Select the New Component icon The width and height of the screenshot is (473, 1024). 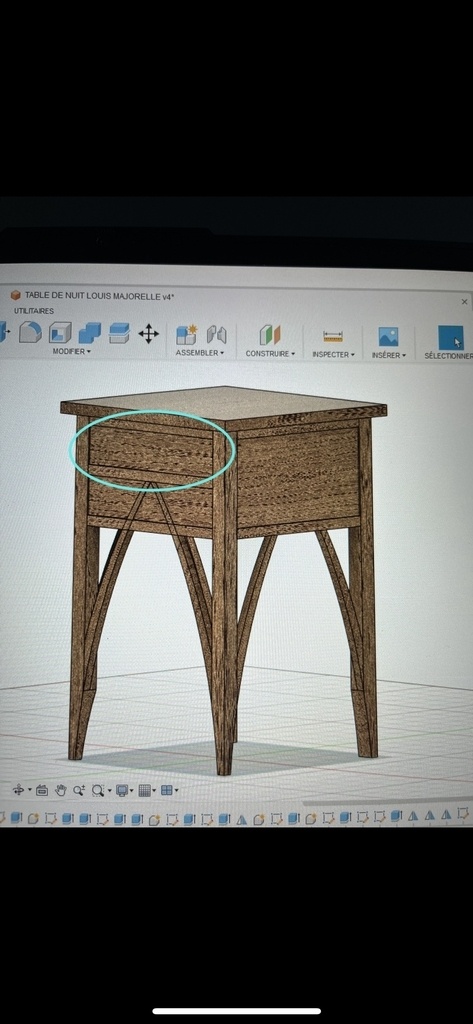[186, 334]
